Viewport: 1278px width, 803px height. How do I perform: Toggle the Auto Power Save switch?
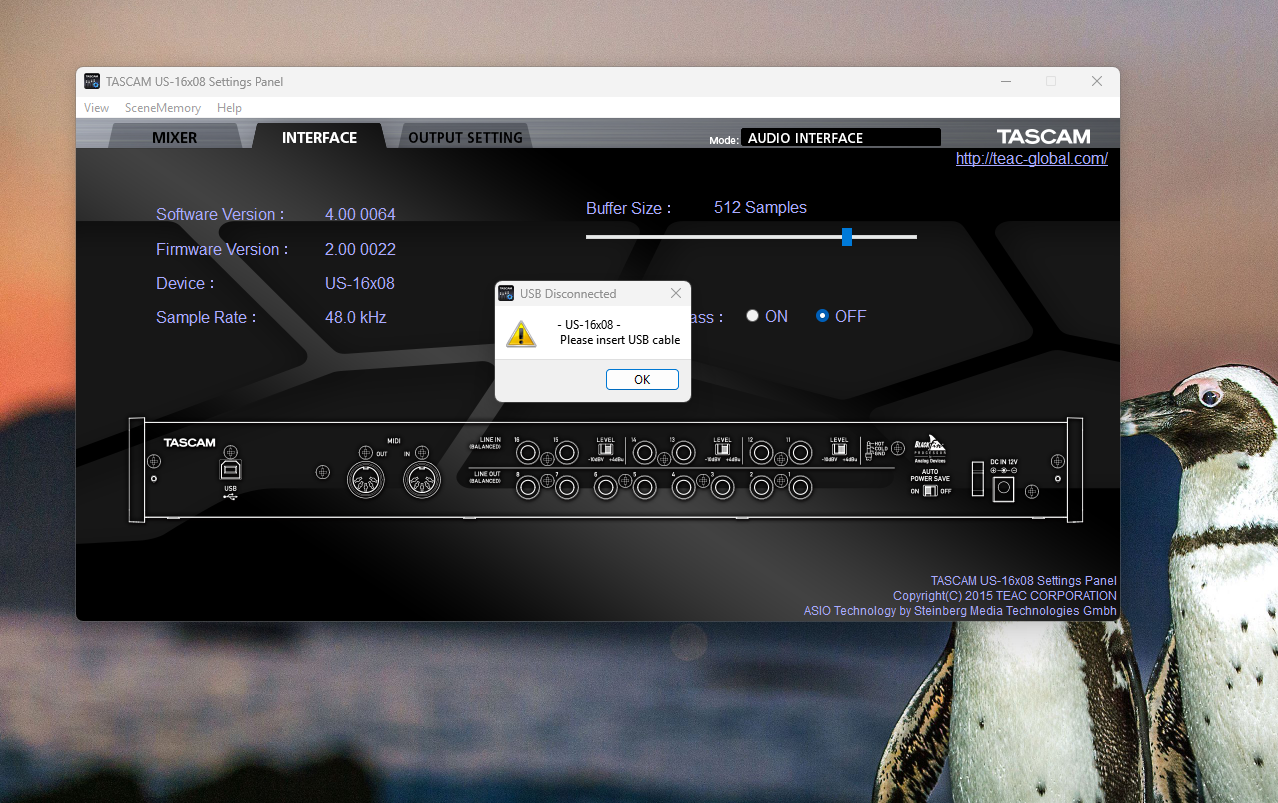click(929, 491)
